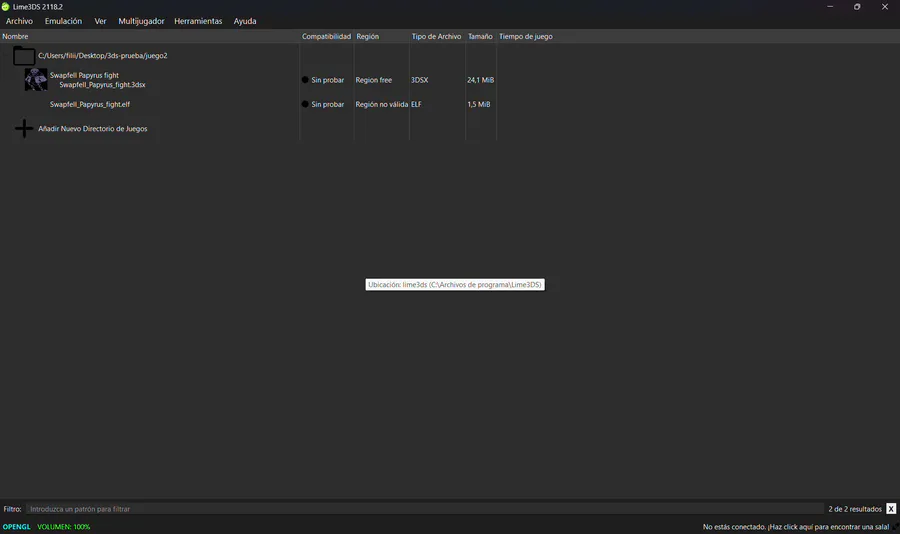Click the Región no válida cell
This screenshot has height=534, width=900.
pyautogui.click(x=382, y=105)
